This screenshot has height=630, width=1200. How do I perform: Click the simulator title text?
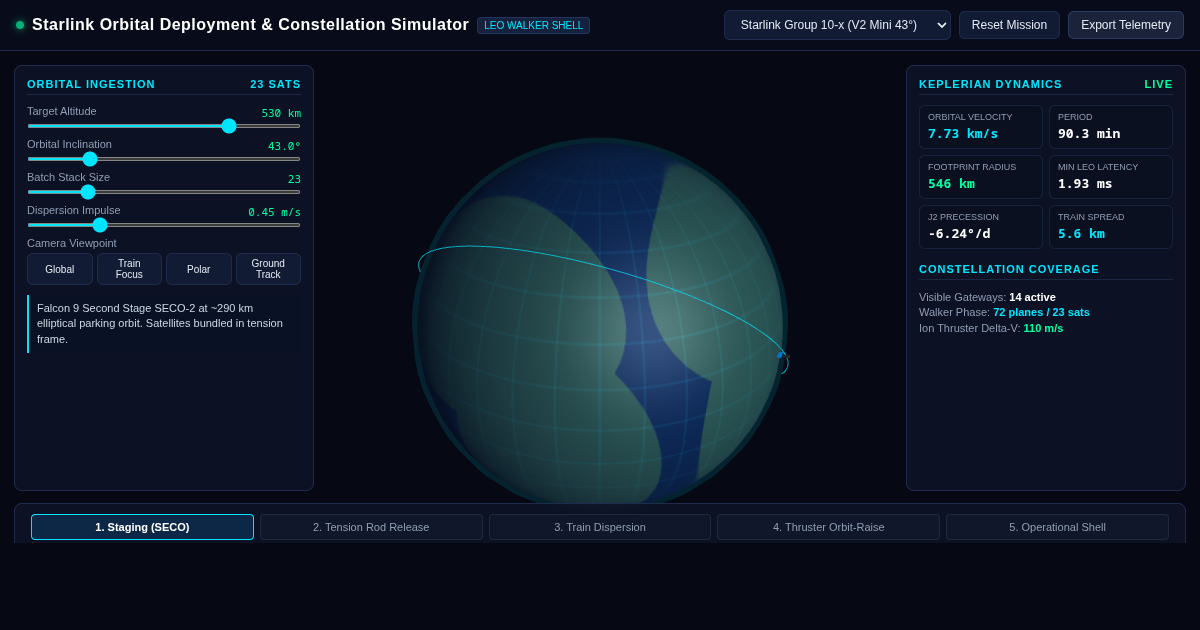(250, 25)
